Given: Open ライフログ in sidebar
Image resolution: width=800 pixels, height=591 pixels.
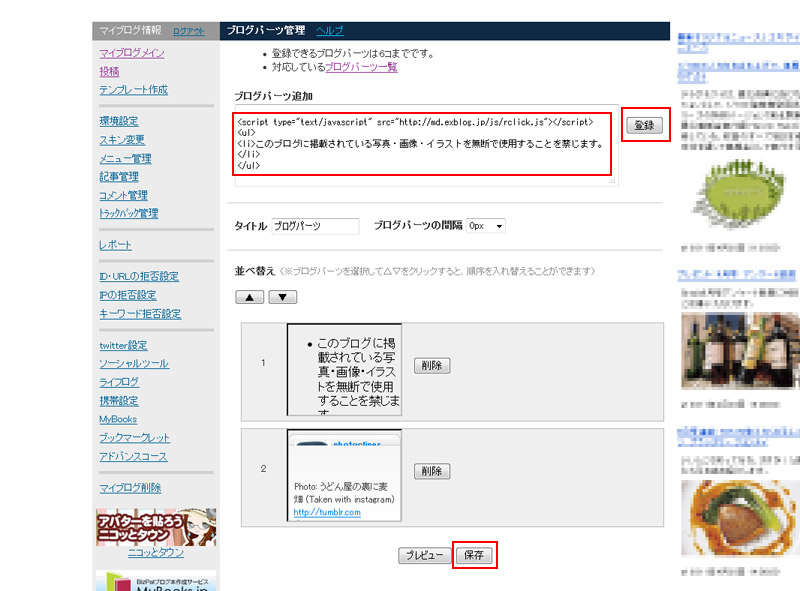Looking at the screenshot, I should click(x=119, y=382).
